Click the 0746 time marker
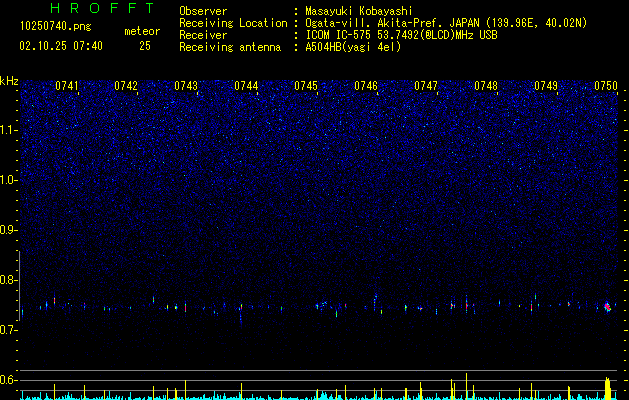629x400 pixels. pyautogui.click(x=366, y=86)
